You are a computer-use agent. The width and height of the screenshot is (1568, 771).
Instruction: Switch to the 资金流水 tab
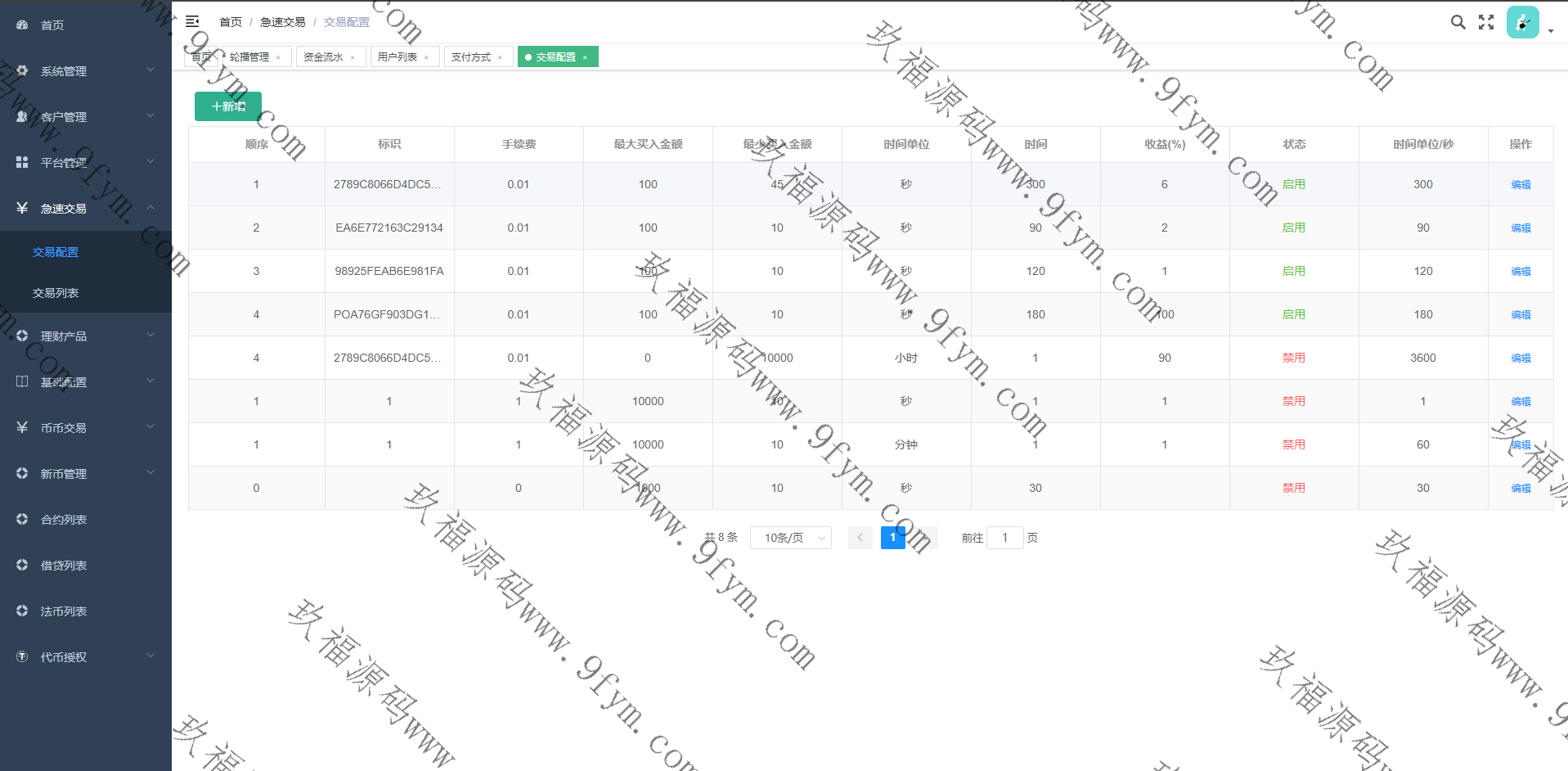coord(323,57)
